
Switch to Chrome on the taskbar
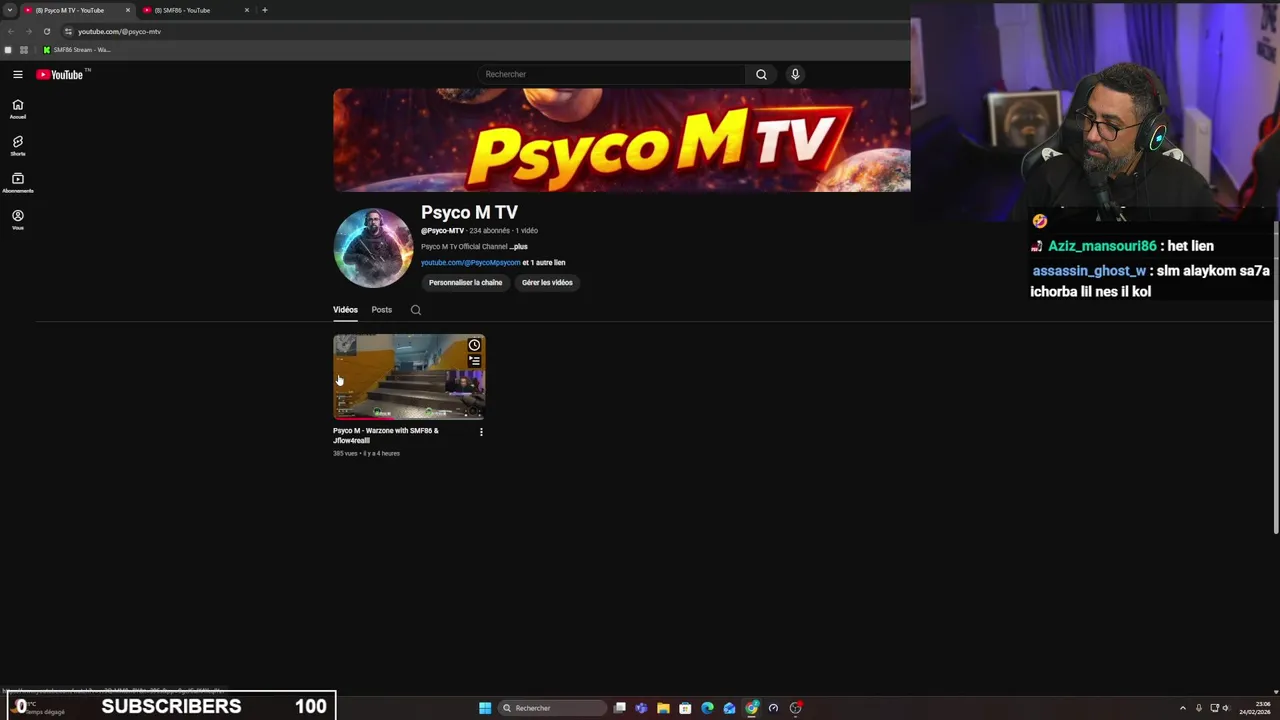(x=751, y=708)
